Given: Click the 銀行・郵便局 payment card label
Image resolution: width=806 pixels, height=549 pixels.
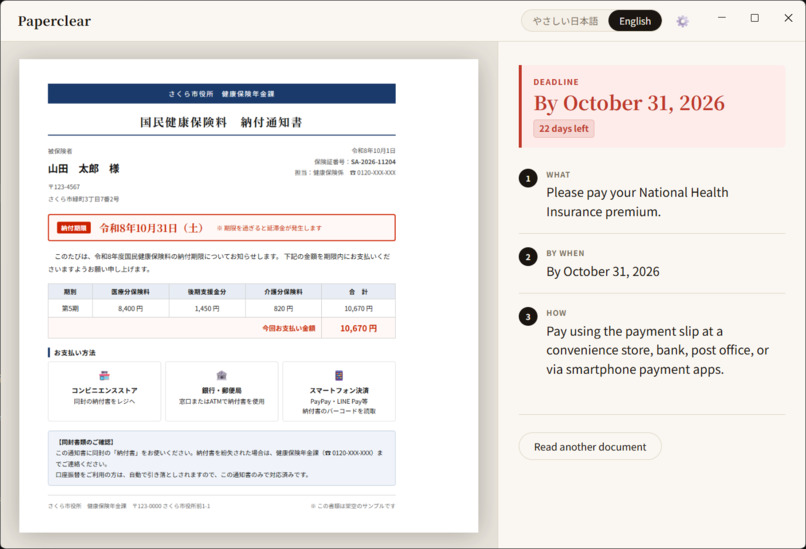Looking at the screenshot, I should [222, 390].
